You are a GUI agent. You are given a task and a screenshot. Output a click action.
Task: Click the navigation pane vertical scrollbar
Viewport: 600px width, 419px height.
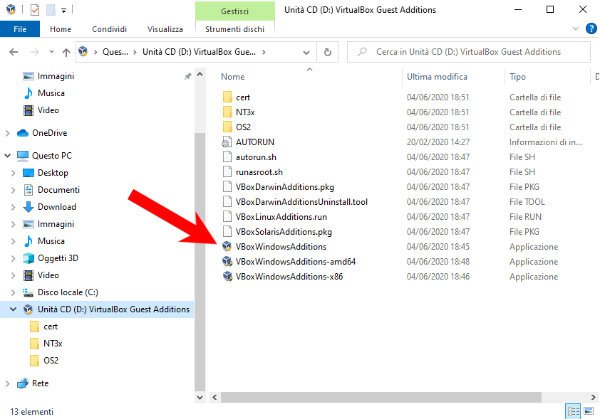click(x=200, y=260)
